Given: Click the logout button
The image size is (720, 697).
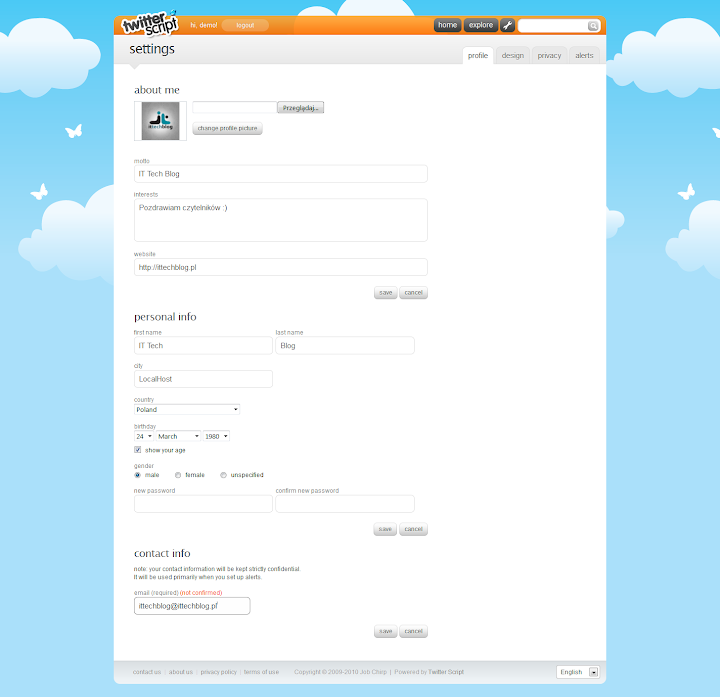Looking at the screenshot, I should tap(245, 25).
